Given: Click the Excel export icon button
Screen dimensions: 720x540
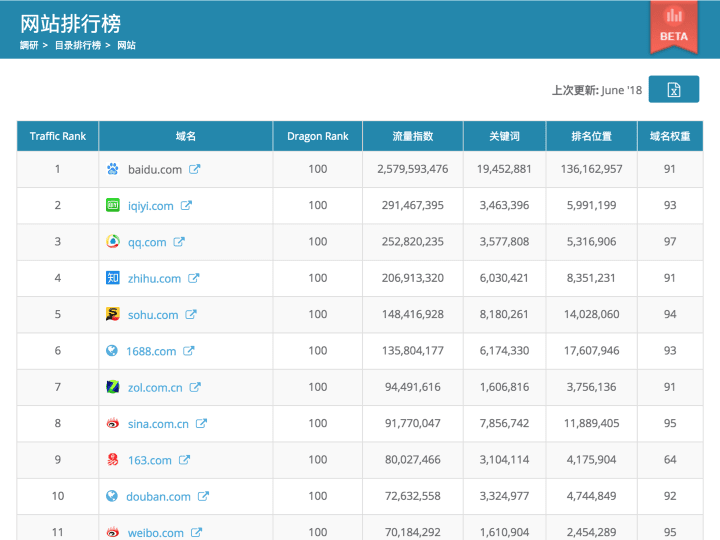Looking at the screenshot, I should tap(673, 89).
